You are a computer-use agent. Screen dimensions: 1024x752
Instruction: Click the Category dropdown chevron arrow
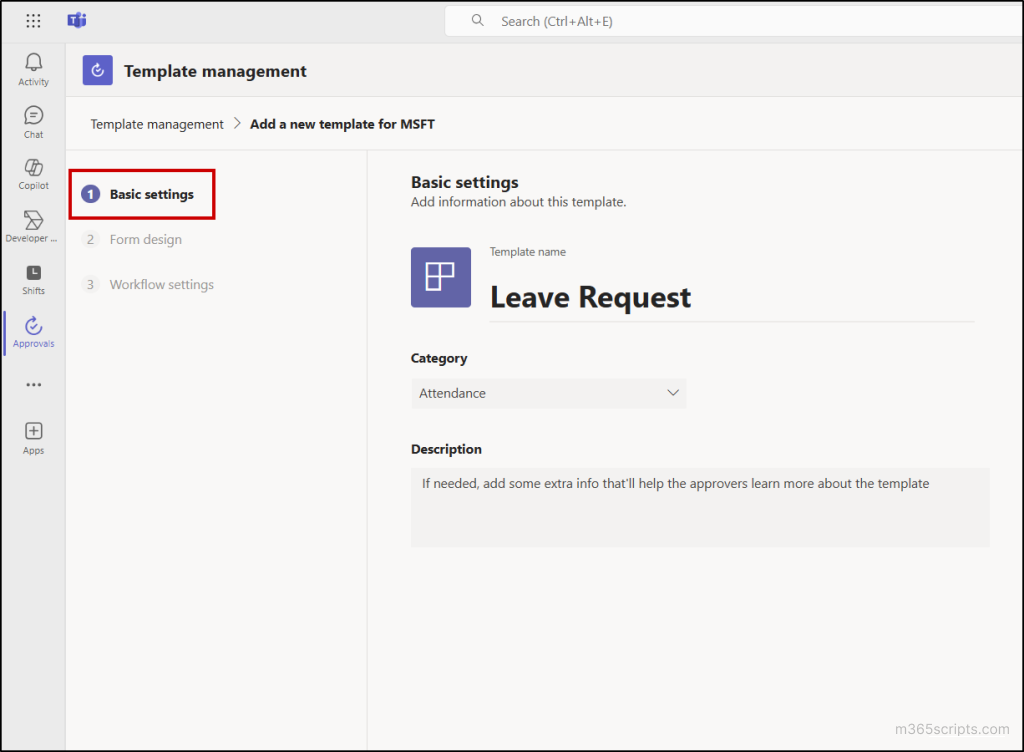pos(673,393)
